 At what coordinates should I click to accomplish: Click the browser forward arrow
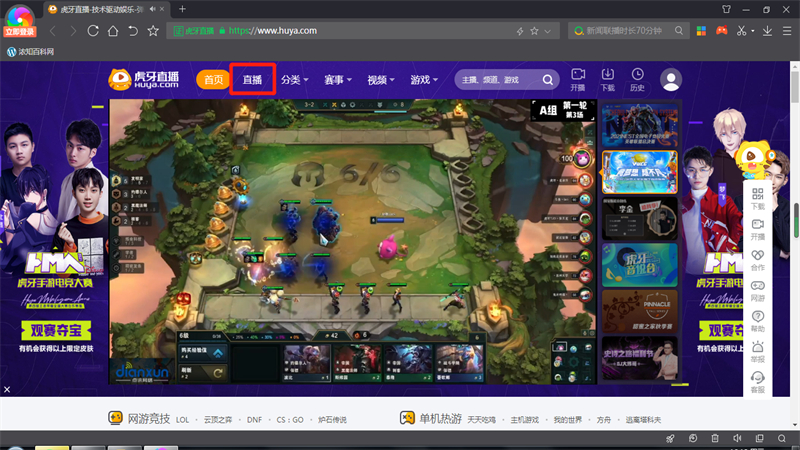click(x=73, y=31)
